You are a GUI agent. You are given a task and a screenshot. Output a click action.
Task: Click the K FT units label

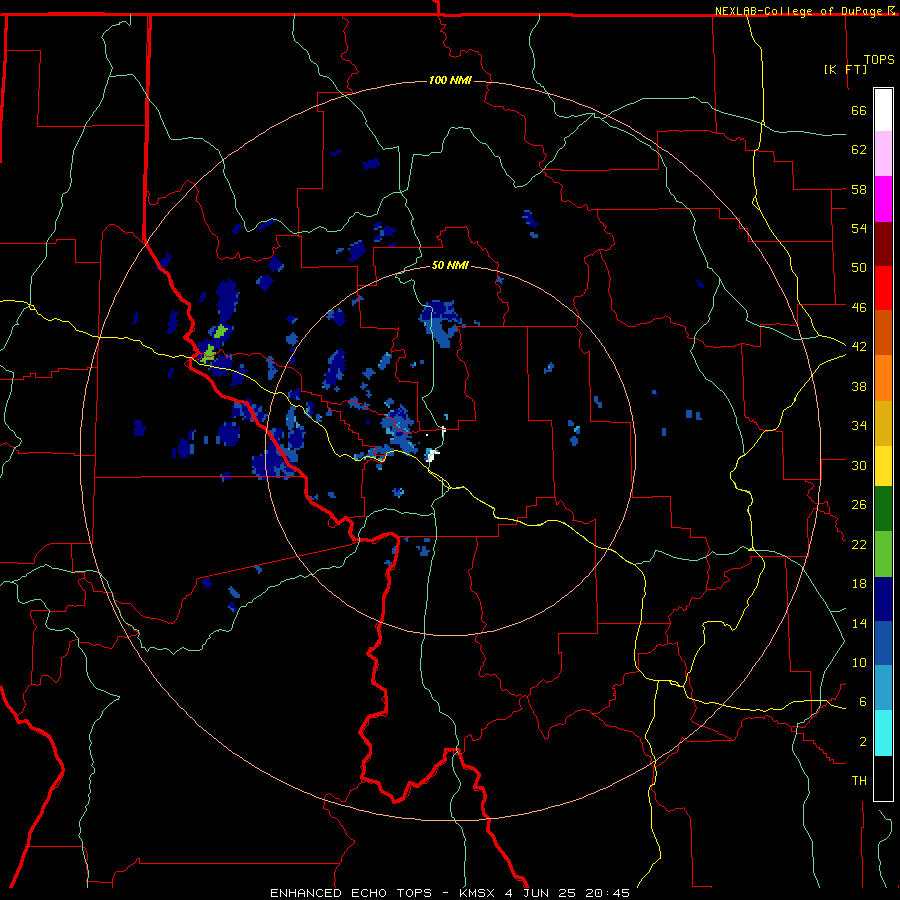point(845,69)
